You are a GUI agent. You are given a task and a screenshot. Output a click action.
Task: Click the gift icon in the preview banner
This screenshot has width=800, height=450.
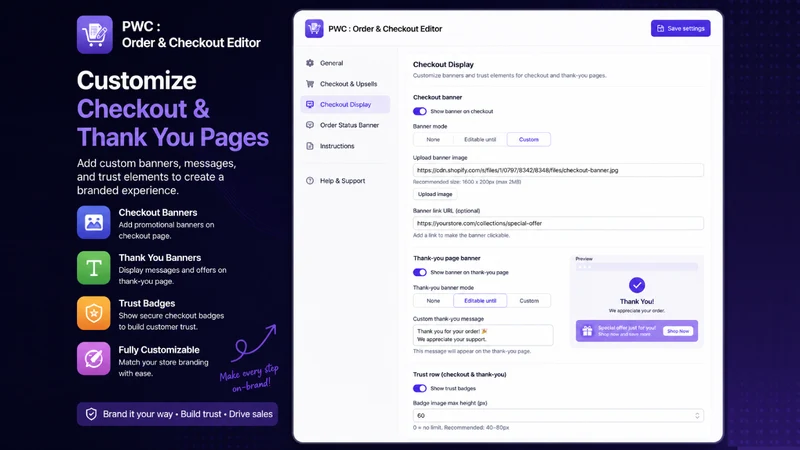587,331
